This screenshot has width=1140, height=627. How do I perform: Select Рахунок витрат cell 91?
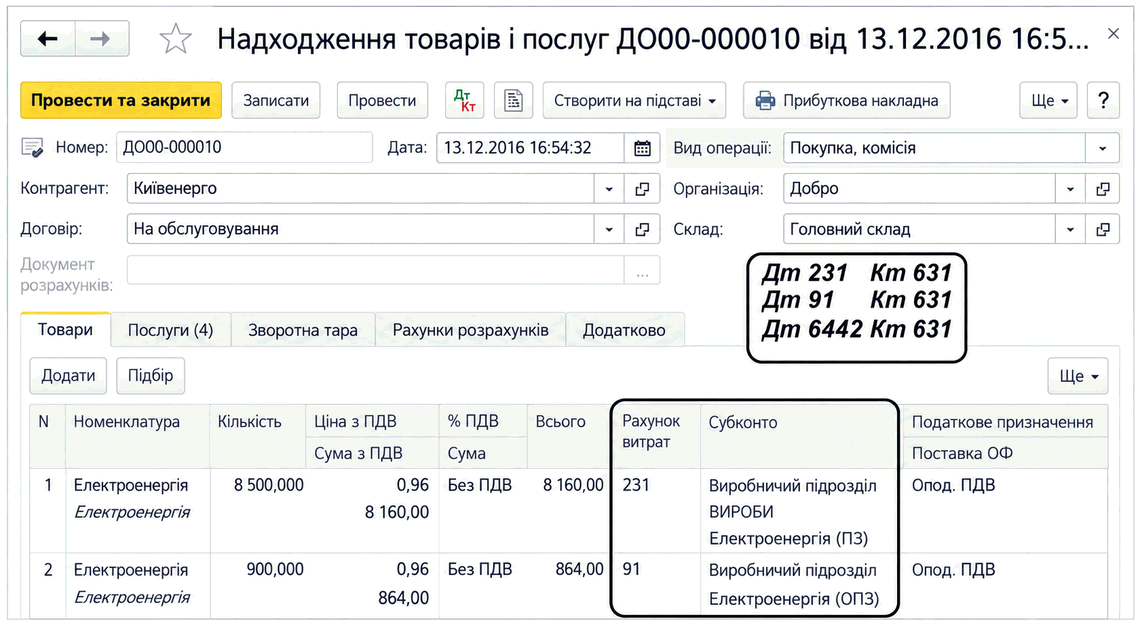click(x=632, y=570)
